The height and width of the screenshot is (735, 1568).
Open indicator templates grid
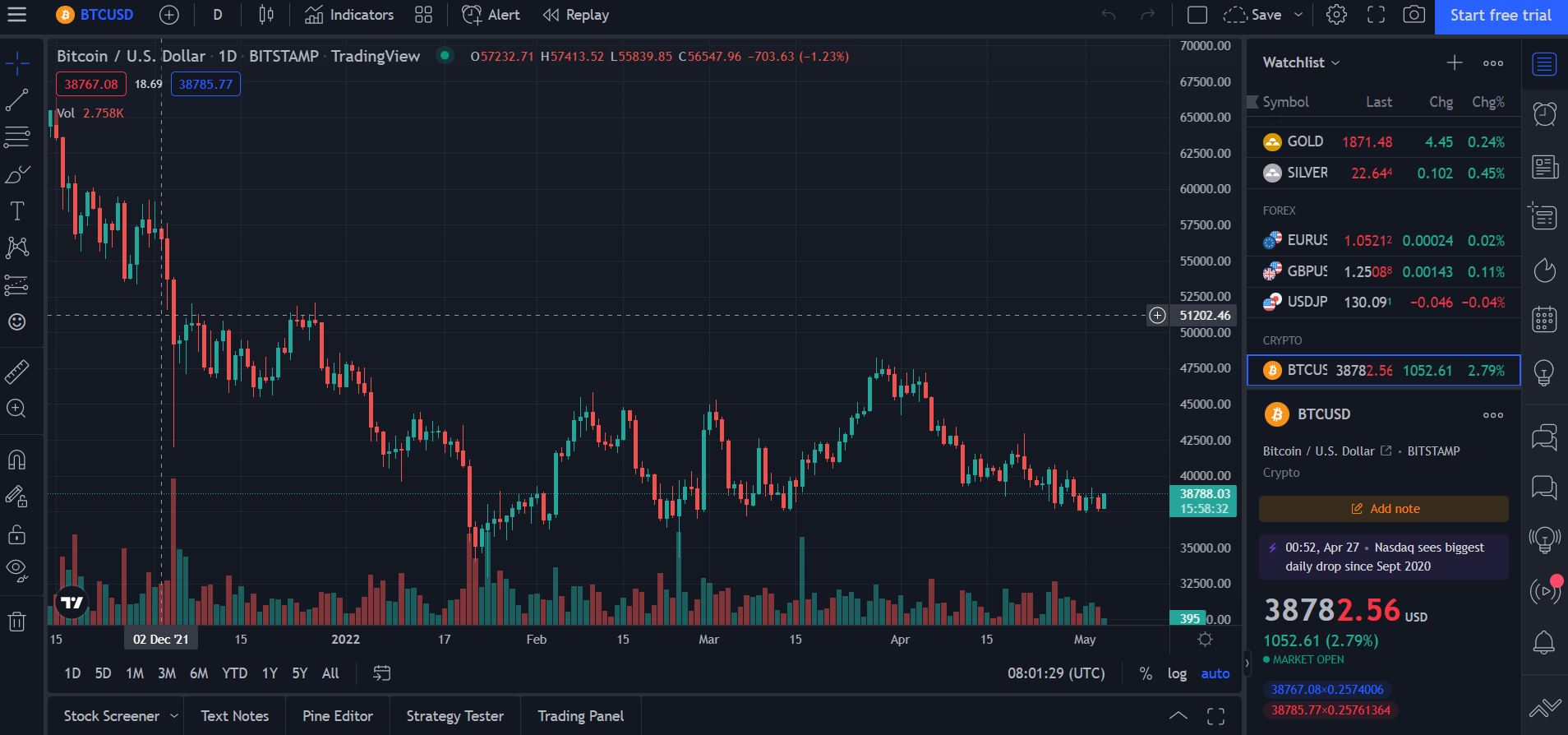pyautogui.click(x=423, y=15)
